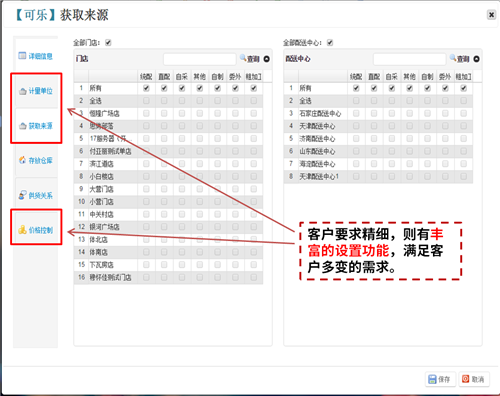This screenshot has height=396, width=500.
Task: Close the 获取来源 dialog
Action: coord(491,15)
